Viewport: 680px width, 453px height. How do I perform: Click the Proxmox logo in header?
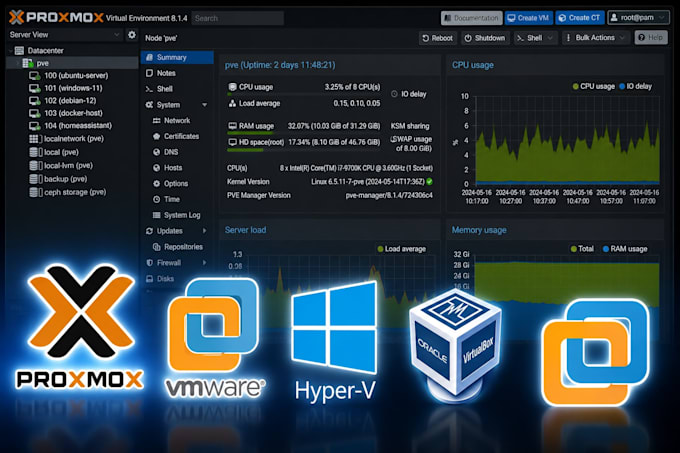pyautogui.click(x=56, y=18)
